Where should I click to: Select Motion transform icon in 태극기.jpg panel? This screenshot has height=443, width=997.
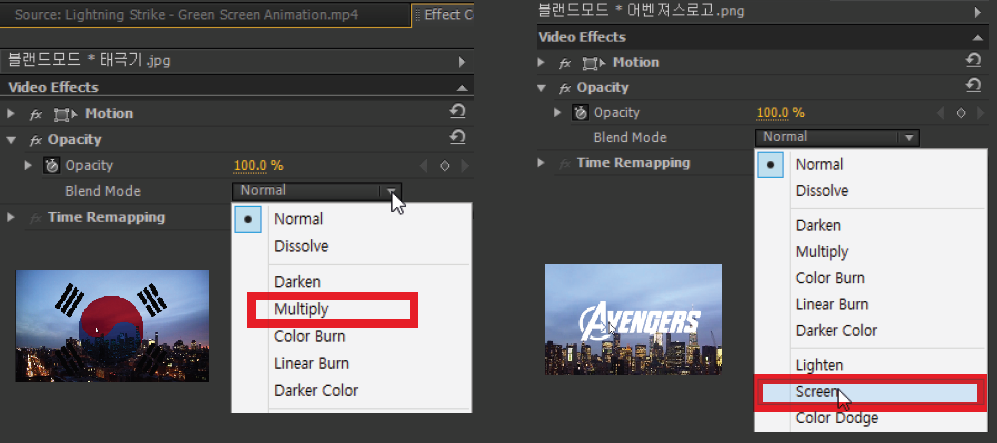(x=65, y=114)
